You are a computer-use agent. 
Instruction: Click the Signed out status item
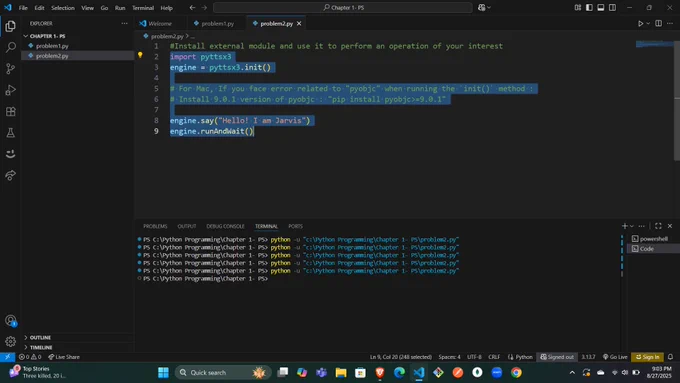(557, 357)
